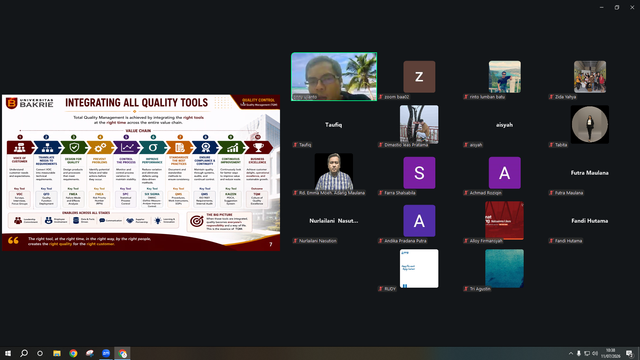Select Dimastio Ikas Pratama's profile photo
Screen dimensions: 640x360
coord(419,124)
